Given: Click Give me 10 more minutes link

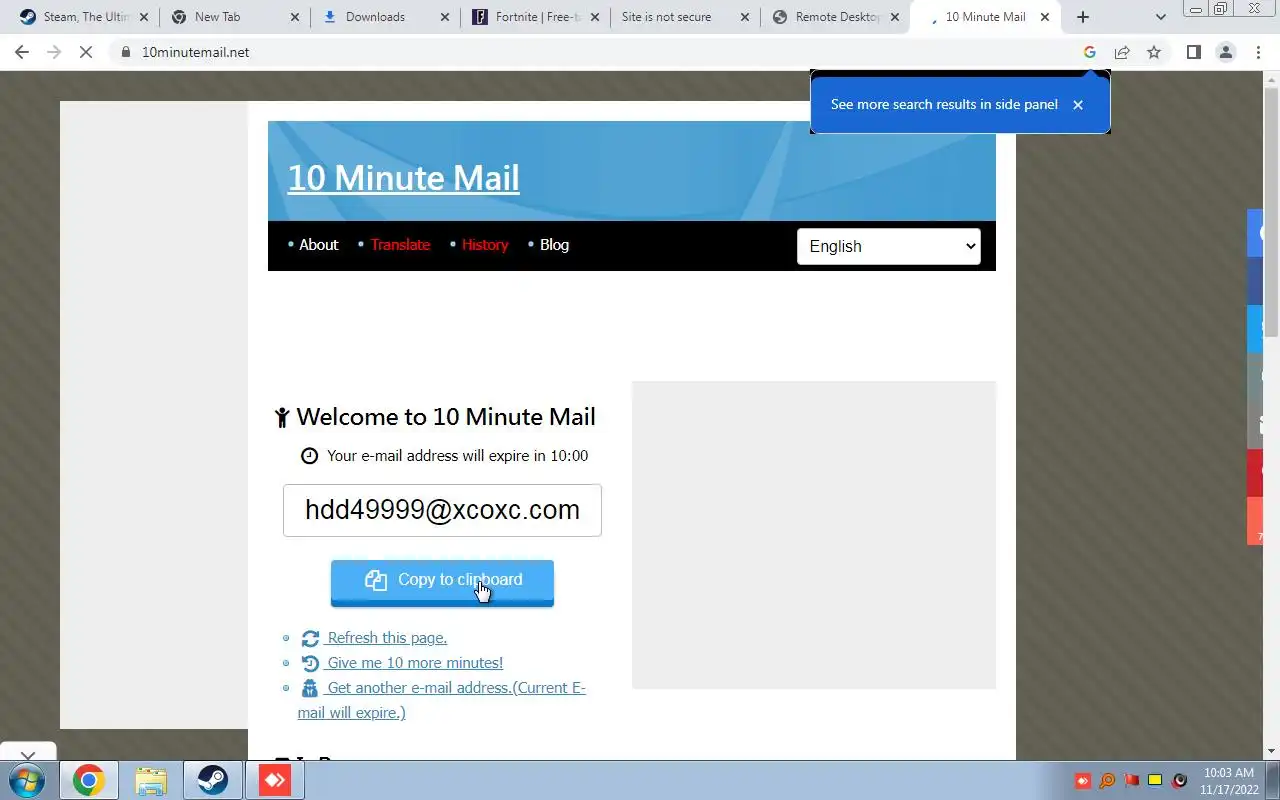Looking at the screenshot, I should pos(414,663).
